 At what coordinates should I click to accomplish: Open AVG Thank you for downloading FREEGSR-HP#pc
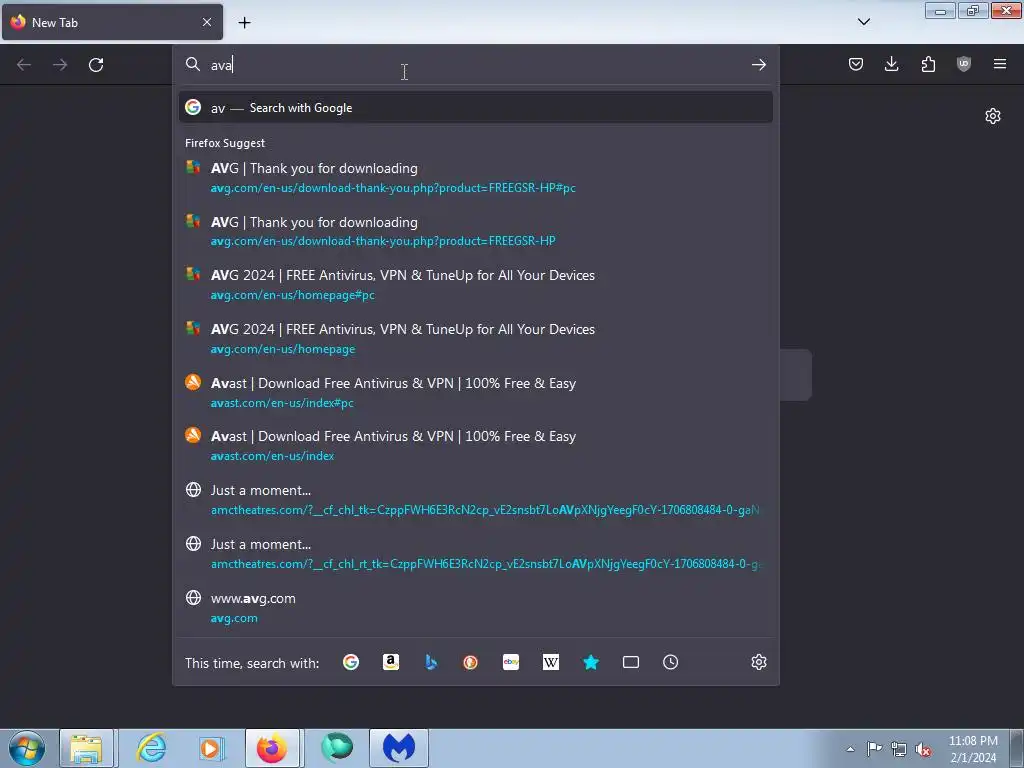[475, 178]
